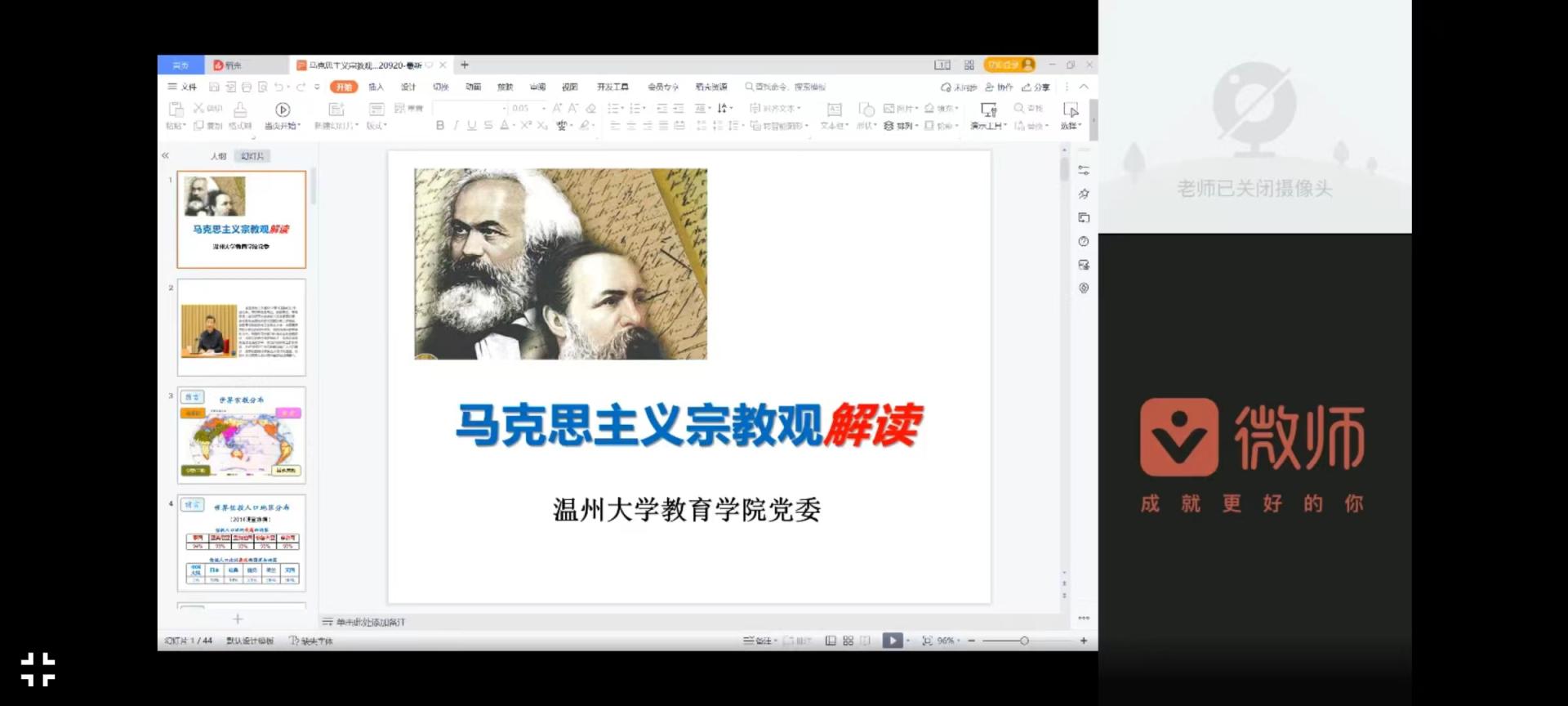The width and height of the screenshot is (1568, 706).
Task: Click the slideshow play button in status bar
Action: (892, 641)
